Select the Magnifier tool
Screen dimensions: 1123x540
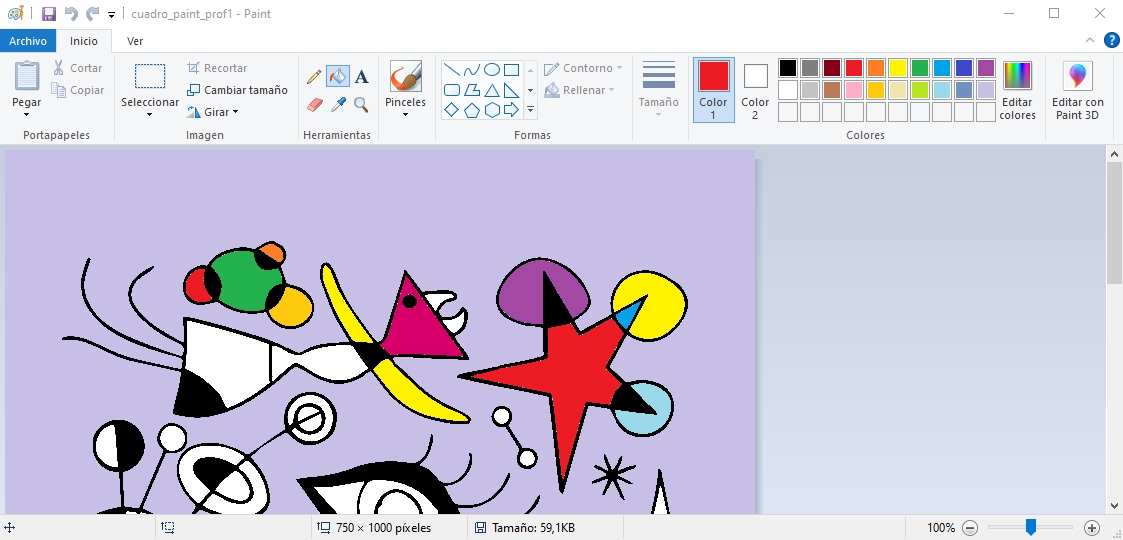tap(362, 104)
